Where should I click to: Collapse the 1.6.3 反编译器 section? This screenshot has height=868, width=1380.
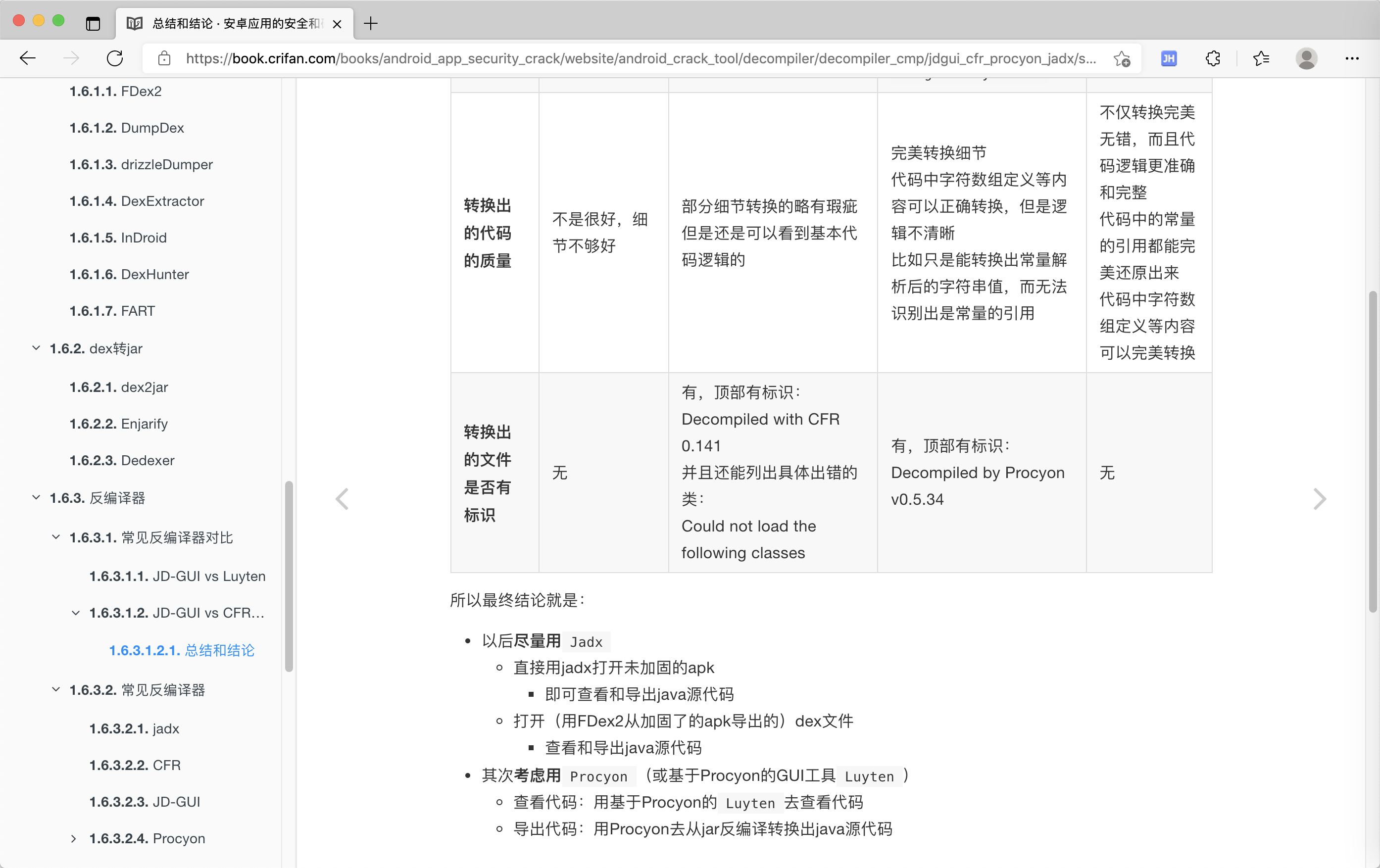(36, 497)
